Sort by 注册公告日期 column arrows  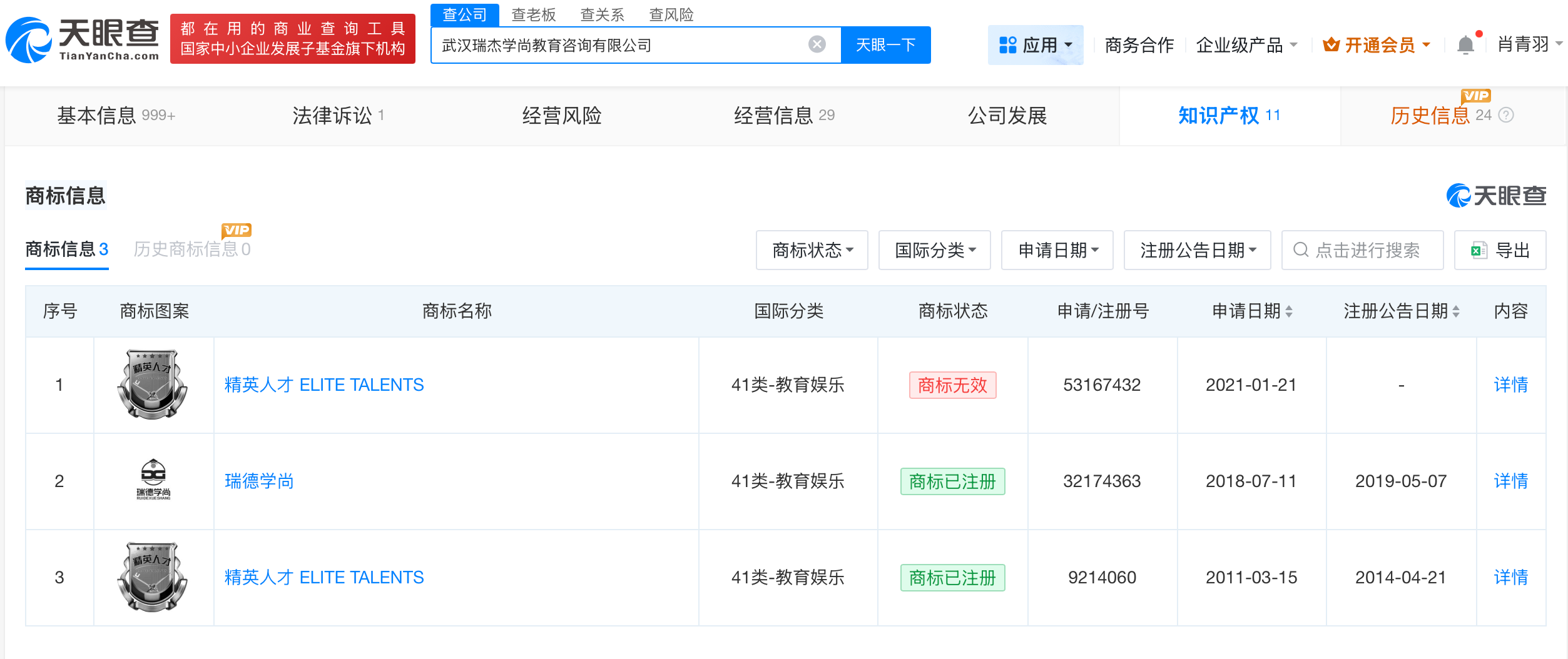click(1456, 311)
